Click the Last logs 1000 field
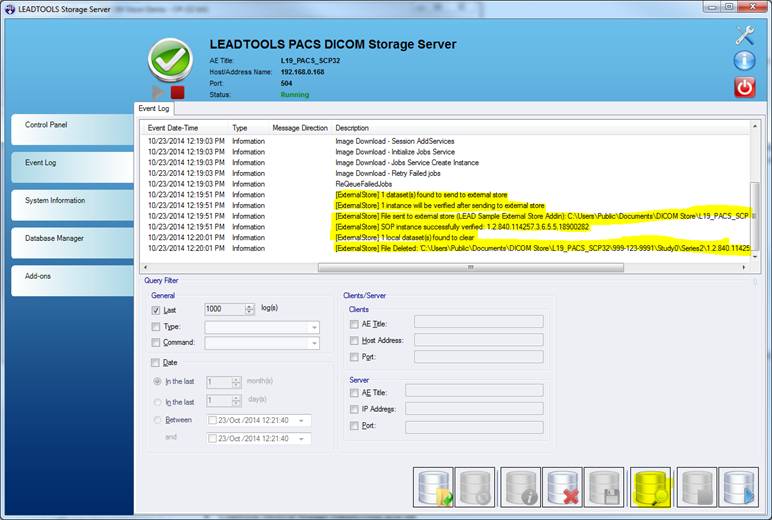Image resolution: width=772 pixels, height=520 pixels. pyautogui.click(x=225, y=309)
